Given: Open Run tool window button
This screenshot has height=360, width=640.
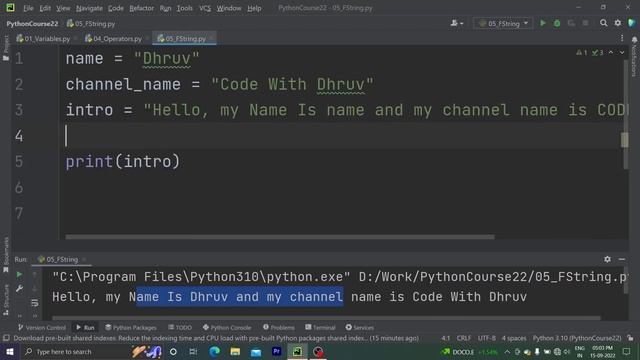Looking at the screenshot, I should point(85,327).
